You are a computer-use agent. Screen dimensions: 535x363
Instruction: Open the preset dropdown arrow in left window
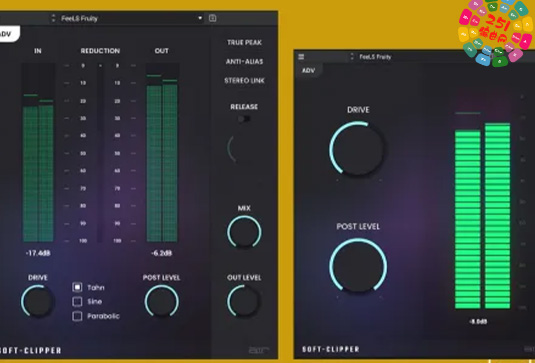[200, 18]
